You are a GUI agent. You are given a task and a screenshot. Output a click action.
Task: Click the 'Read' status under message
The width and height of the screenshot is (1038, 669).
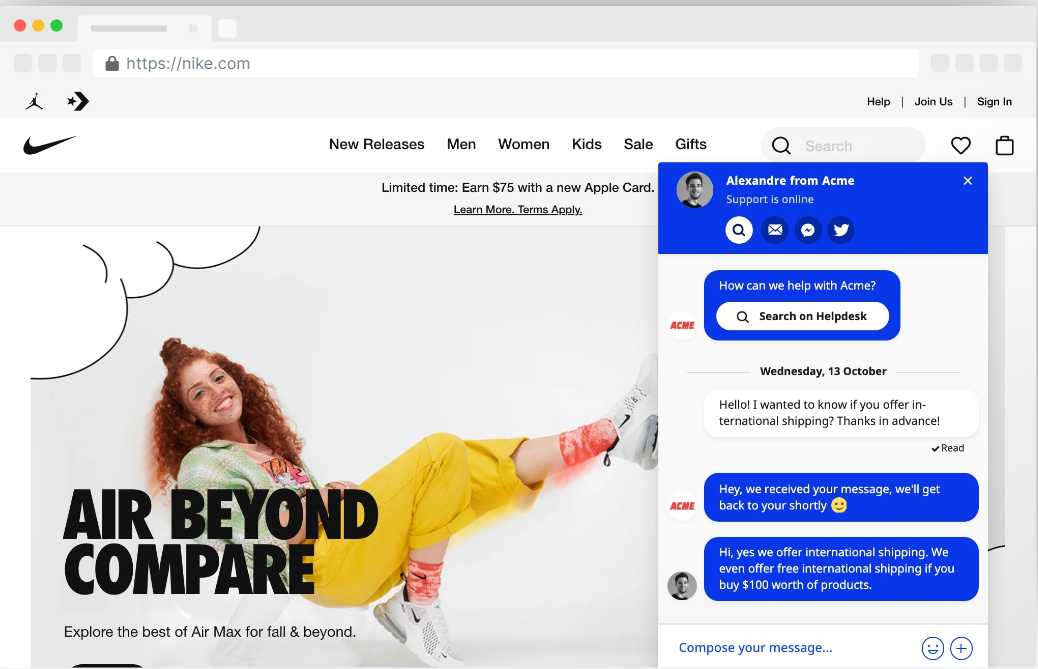click(948, 448)
